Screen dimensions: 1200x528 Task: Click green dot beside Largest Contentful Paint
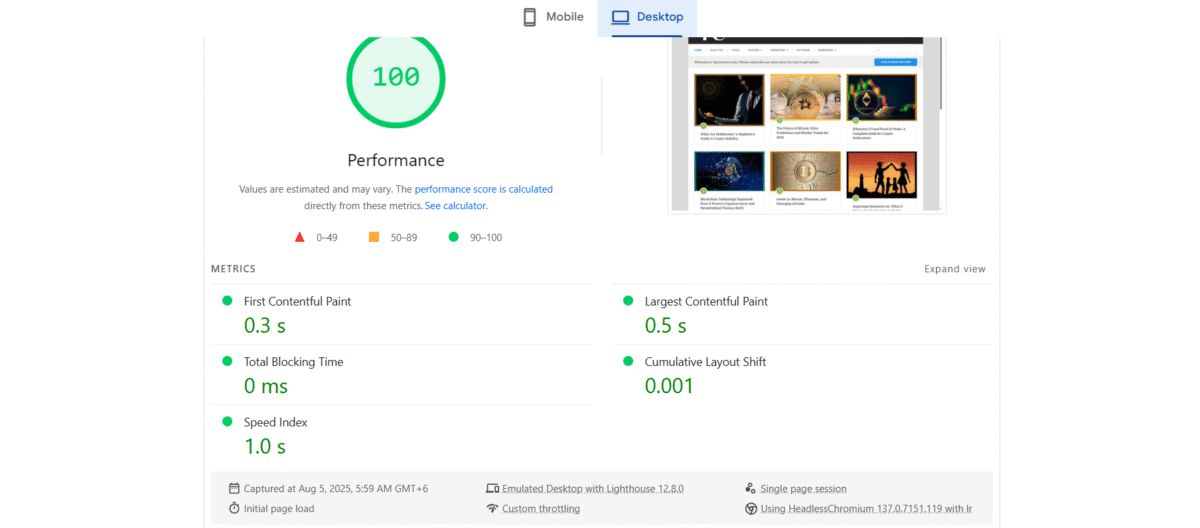tap(628, 300)
